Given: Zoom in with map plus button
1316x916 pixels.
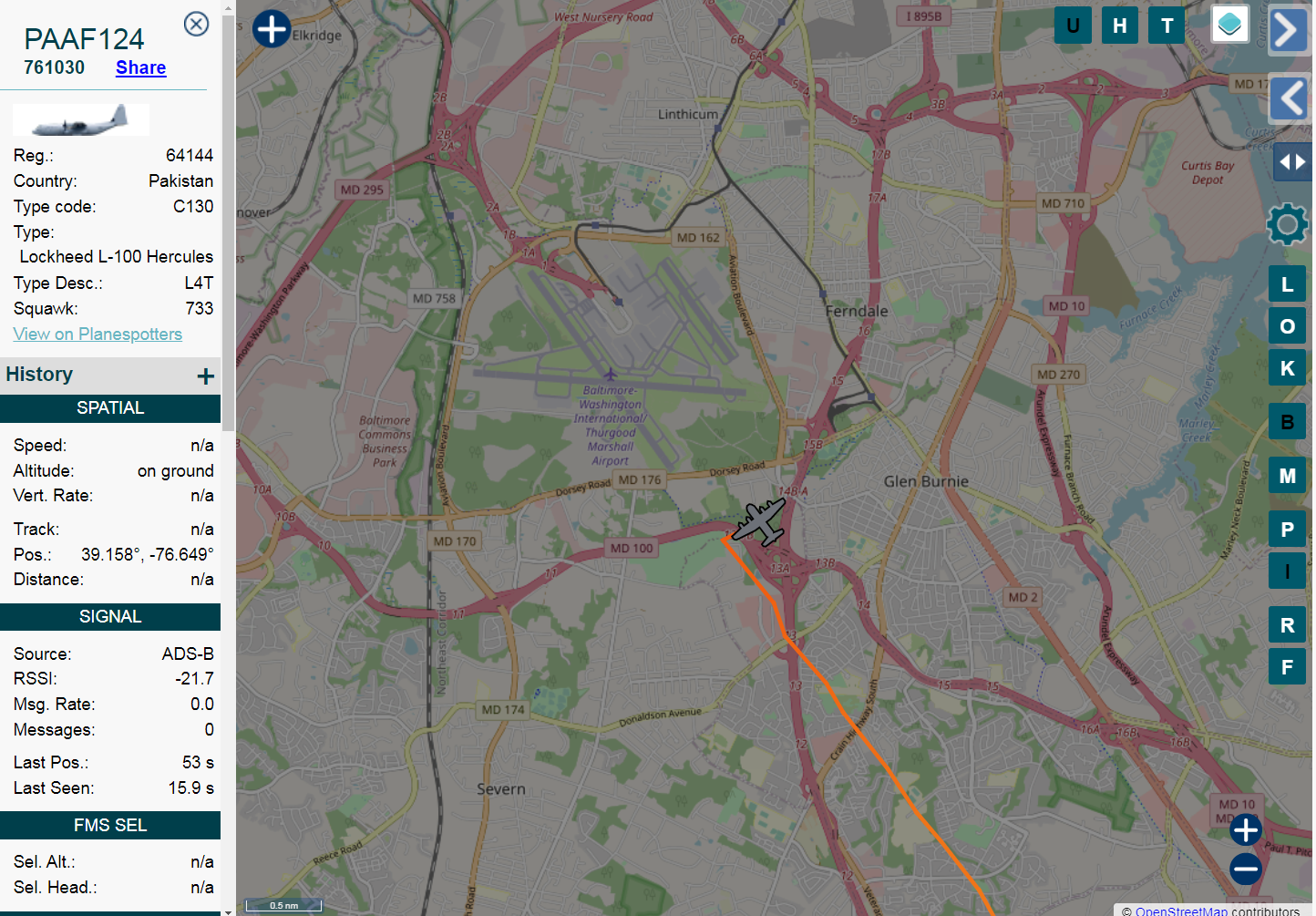Looking at the screenshot, I should (1245, 829).
